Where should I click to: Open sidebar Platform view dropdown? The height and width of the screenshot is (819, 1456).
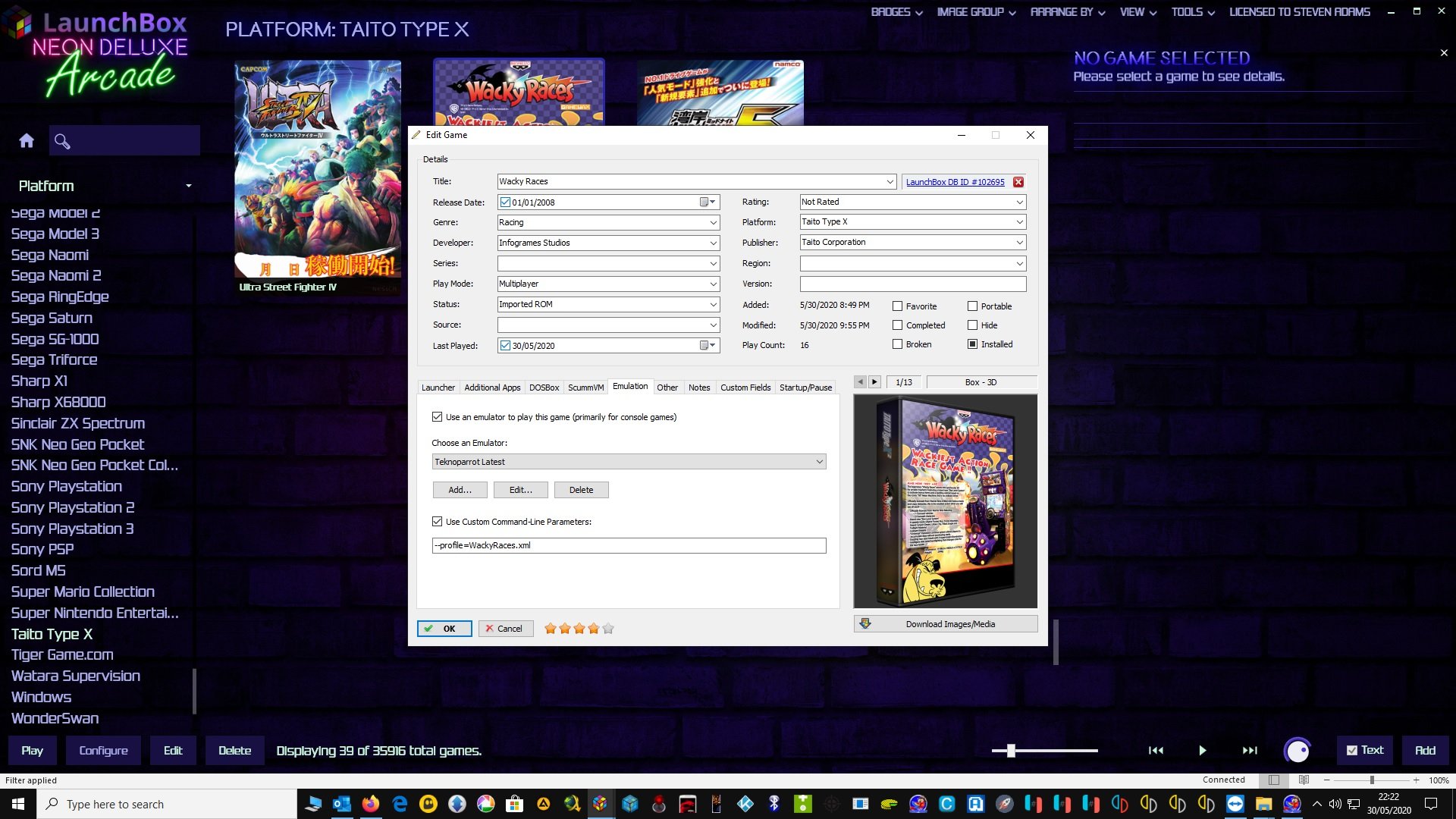(188, 186)
